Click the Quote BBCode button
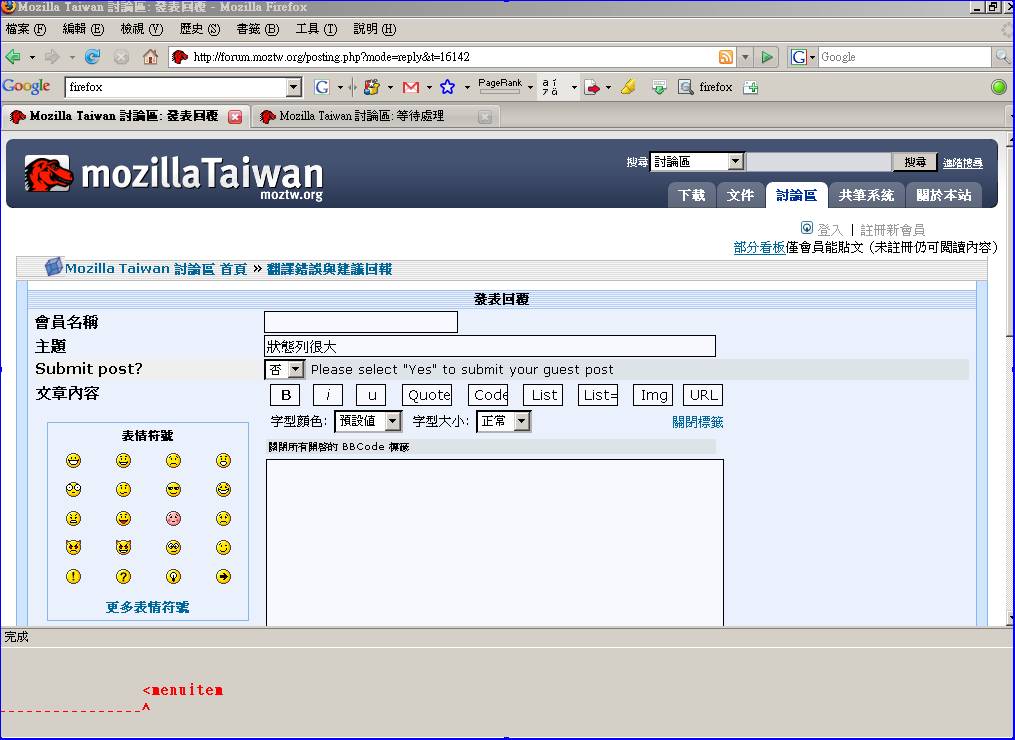 coord(428,395)
